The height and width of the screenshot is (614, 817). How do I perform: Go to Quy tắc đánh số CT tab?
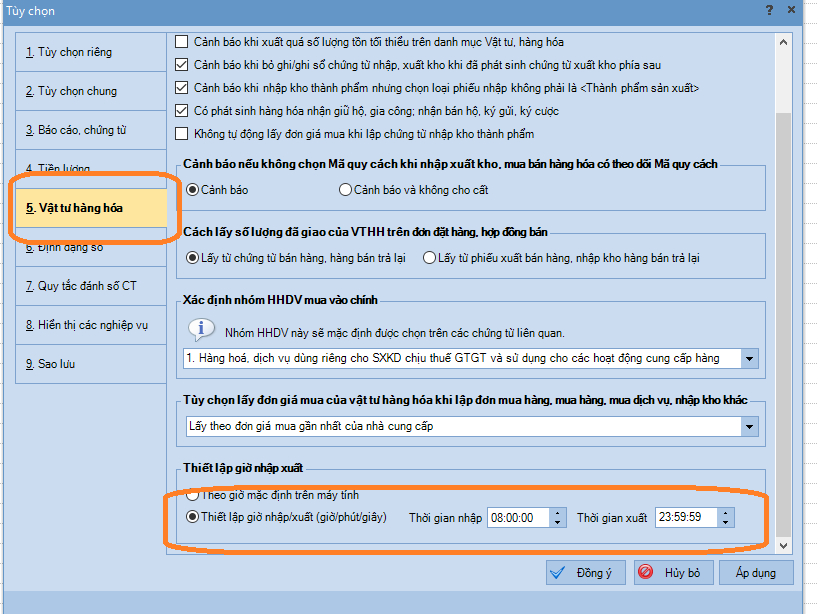pyautogui.click(x=88, y=285)
